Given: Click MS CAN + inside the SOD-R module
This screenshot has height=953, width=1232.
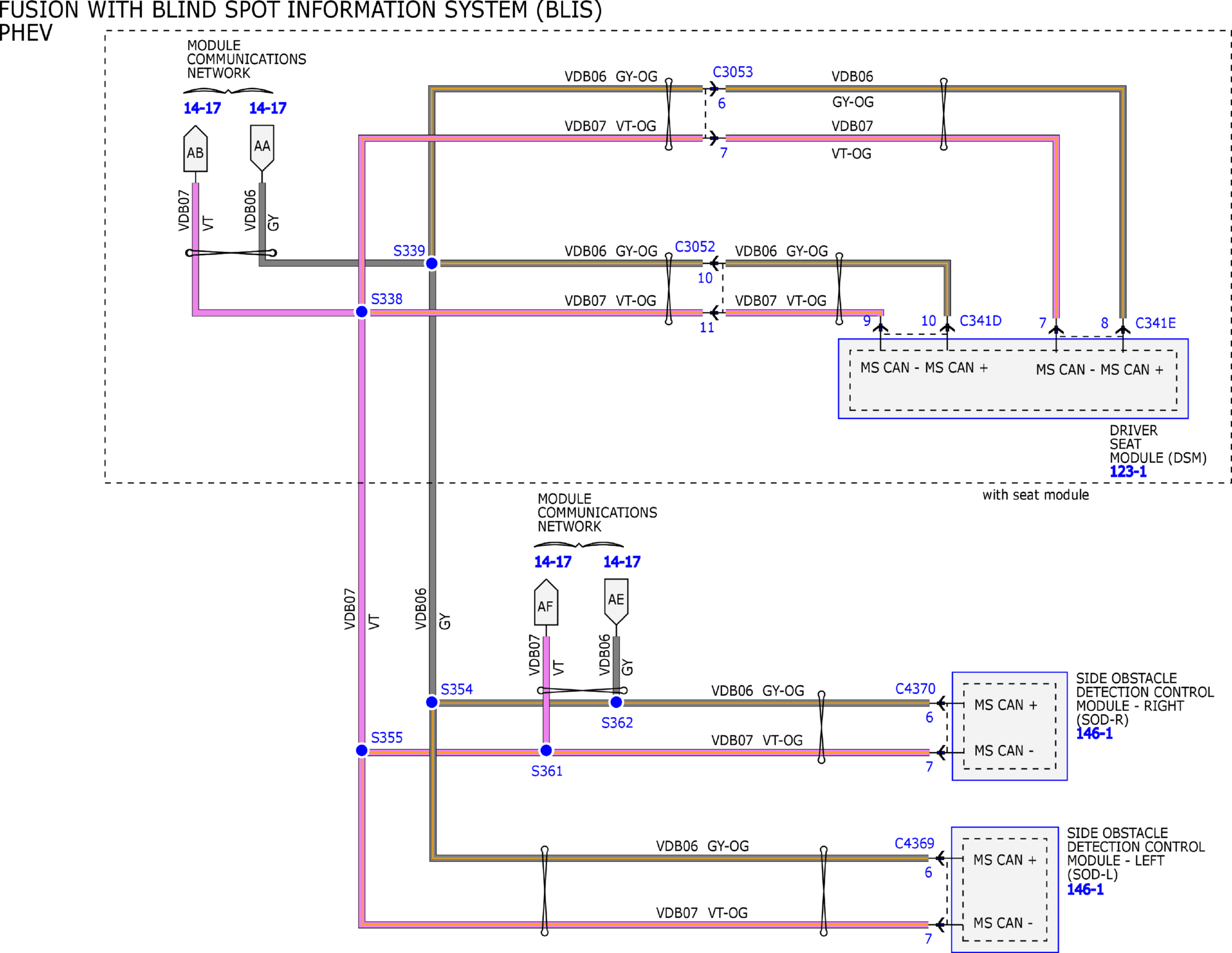Looking at the screenshot, I should (1006, 705).
